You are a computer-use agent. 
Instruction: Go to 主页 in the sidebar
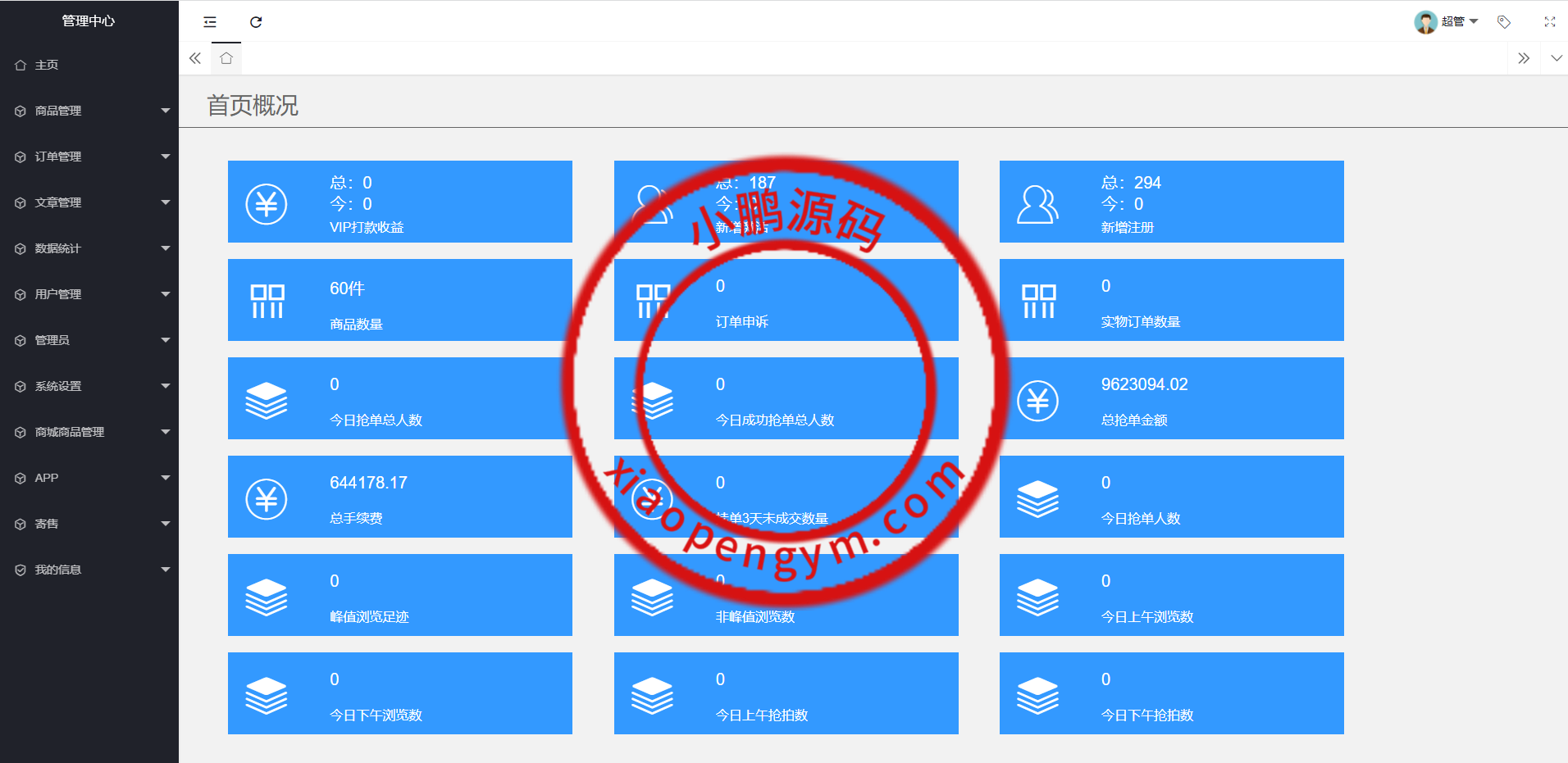pos(47,65)
